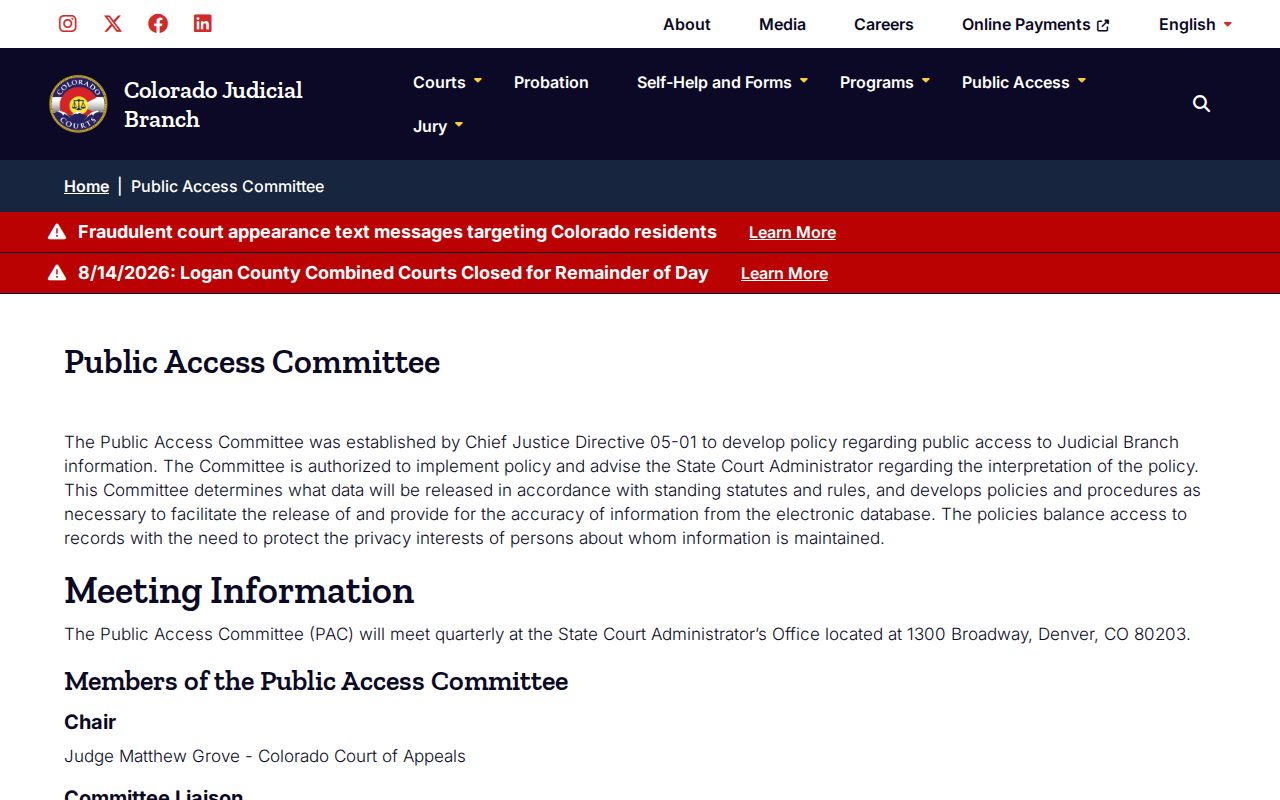The height and width of the screenshot is (800, 1280).
Task: Click the Chair subheading
Action: 90,722
